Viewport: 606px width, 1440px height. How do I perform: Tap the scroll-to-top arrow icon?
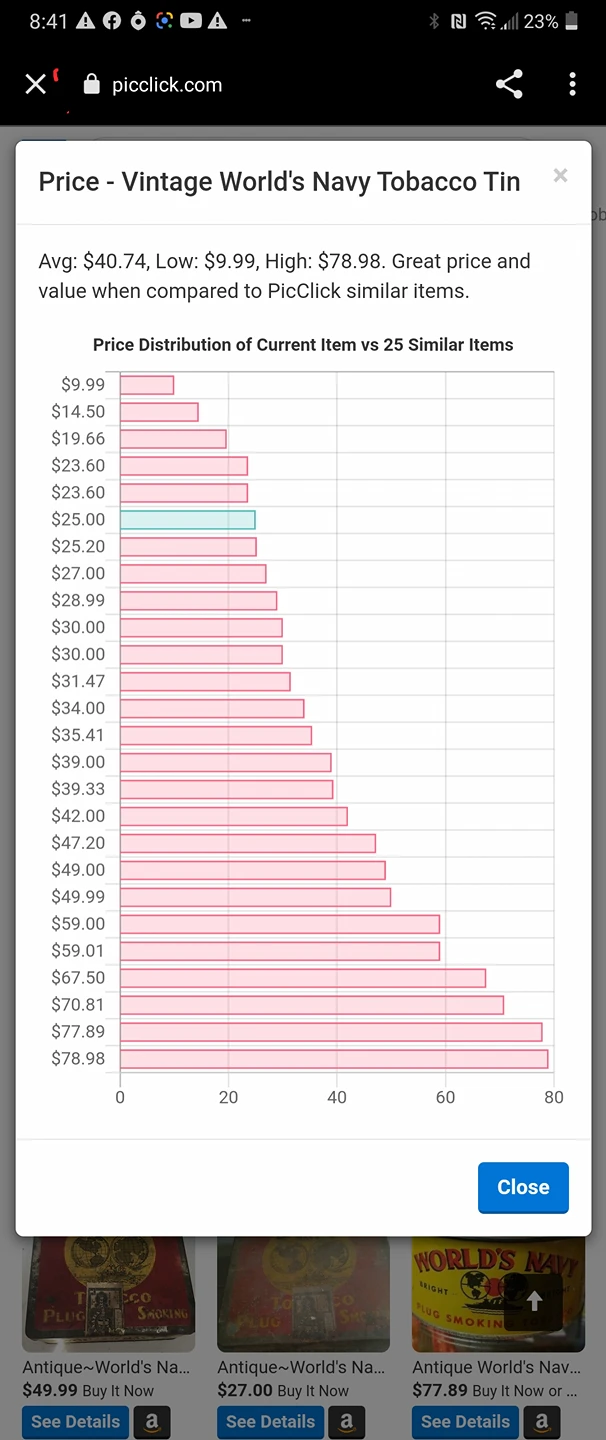pos(534,1300)
